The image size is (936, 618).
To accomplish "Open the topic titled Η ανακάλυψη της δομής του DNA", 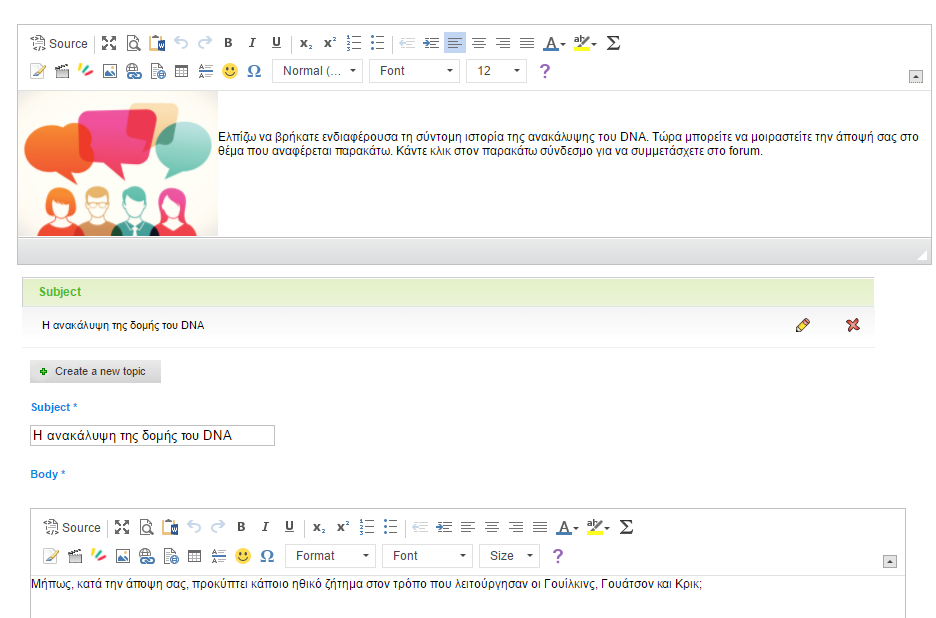I will click(123, 325).
